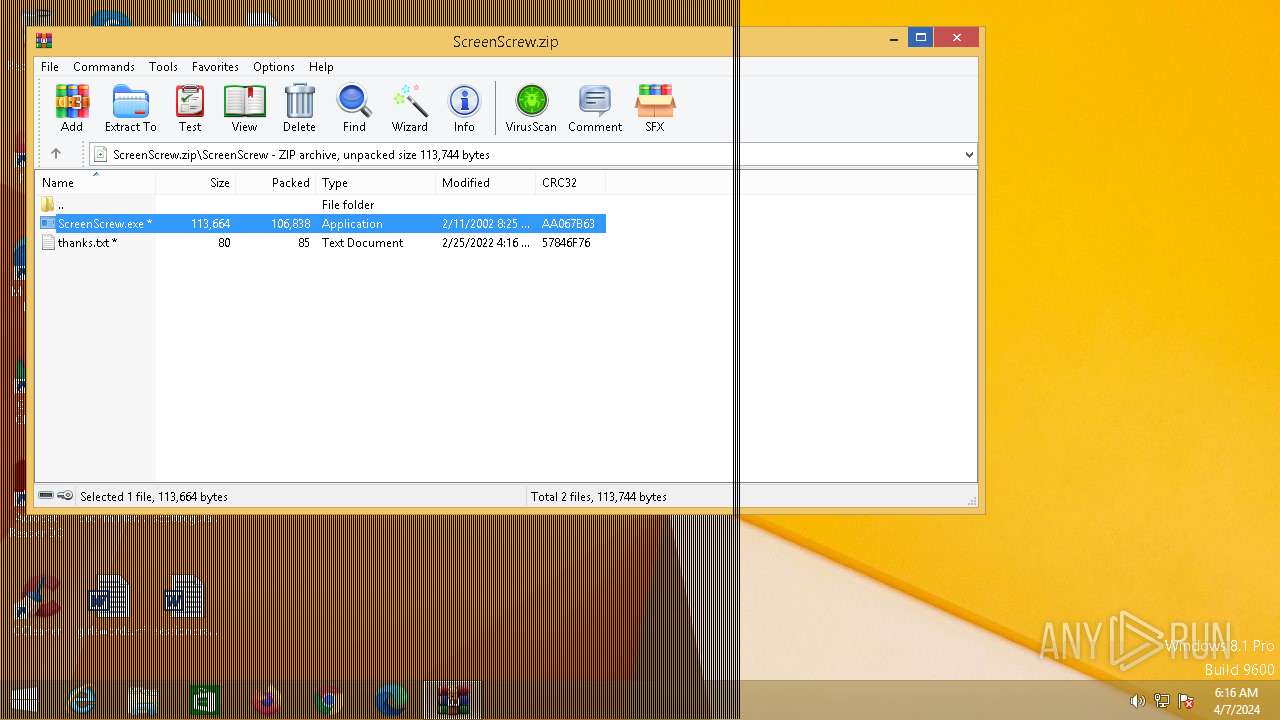Click the 'Application' type cell
Screen dimensions: 1280x720
(352, 224)
